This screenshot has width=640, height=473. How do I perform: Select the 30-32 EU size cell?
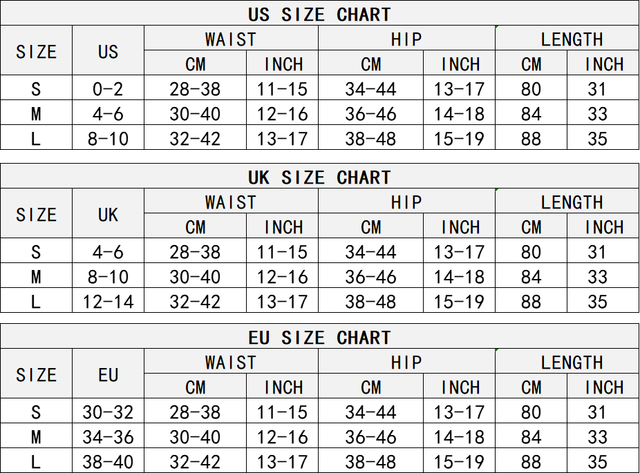point(108,412)
